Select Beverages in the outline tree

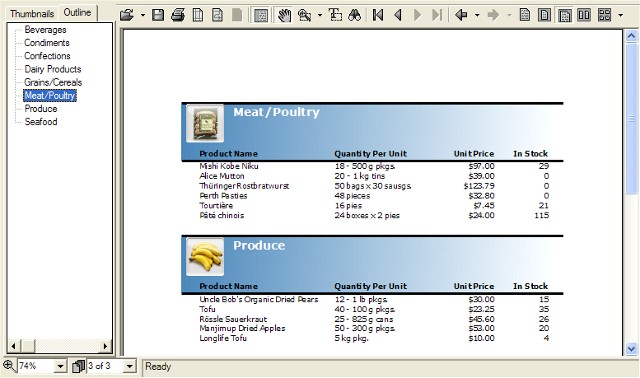(x=45, y=30)
